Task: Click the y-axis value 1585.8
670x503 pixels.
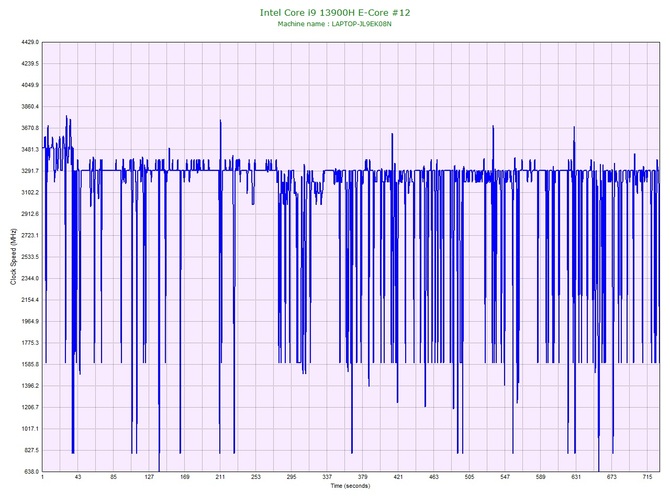Action: [30, 364]
